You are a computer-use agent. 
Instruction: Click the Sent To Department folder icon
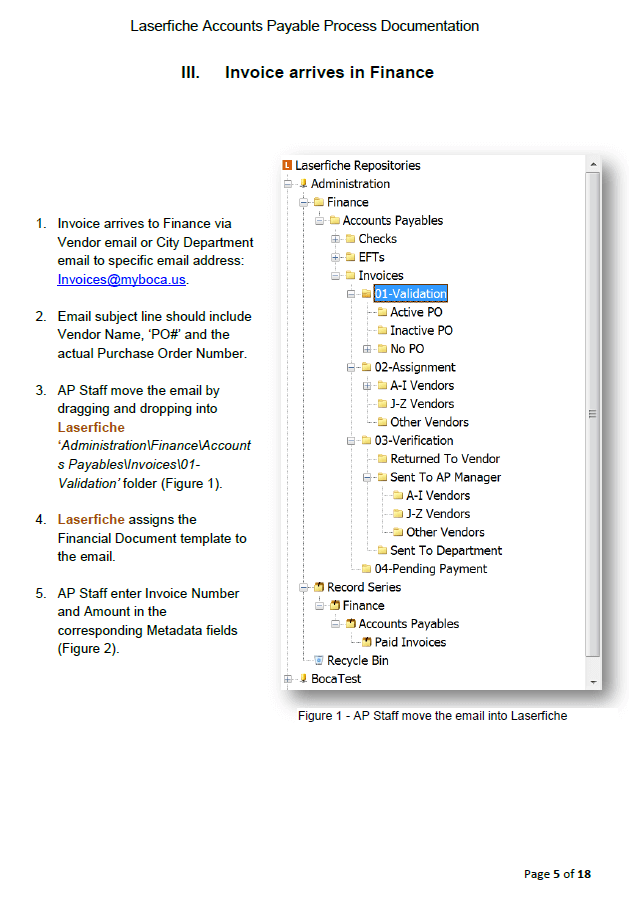pyautogui.click(x=382, y=551)
